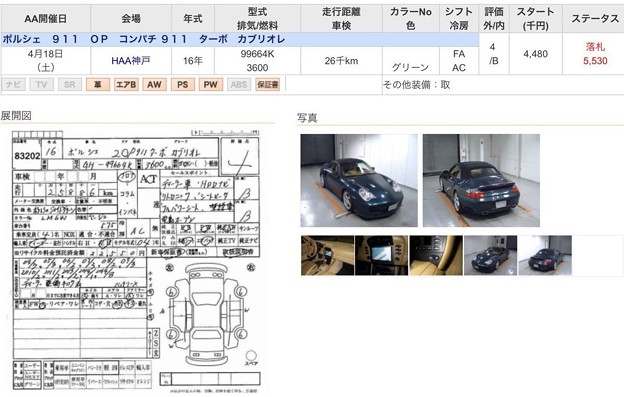Image resolution: width=624 pixels, height=397 pixels.
Task: Click the 走行距離 車検 column header
Action: 341,19
